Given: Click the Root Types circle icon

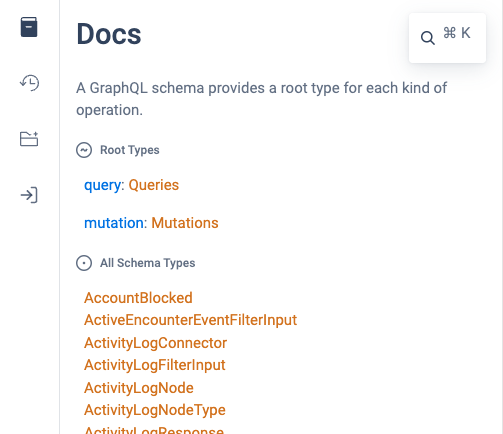Looking at the screenshot, I should coord(84,150).
